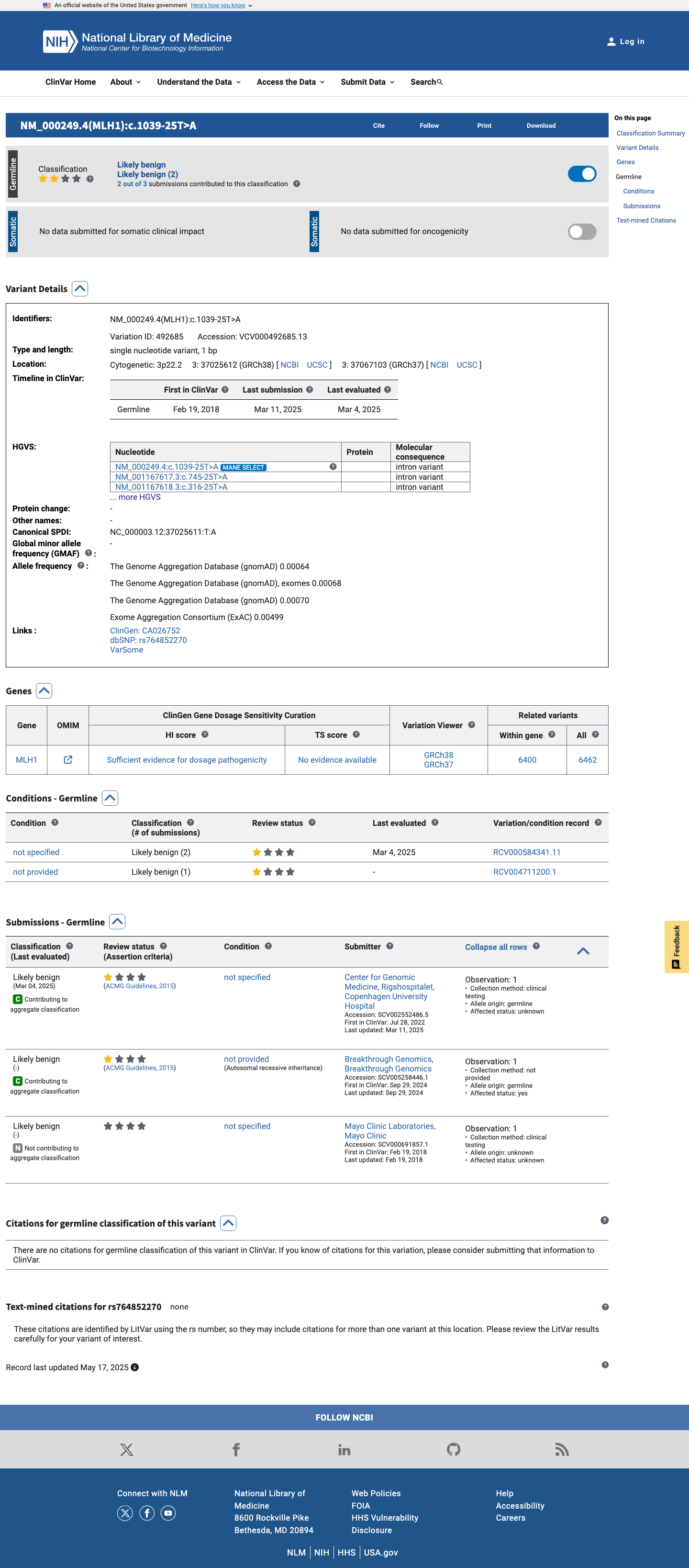
Task: Open the RSS feed icon under Follow NCBI
Action: point(562,1449)
